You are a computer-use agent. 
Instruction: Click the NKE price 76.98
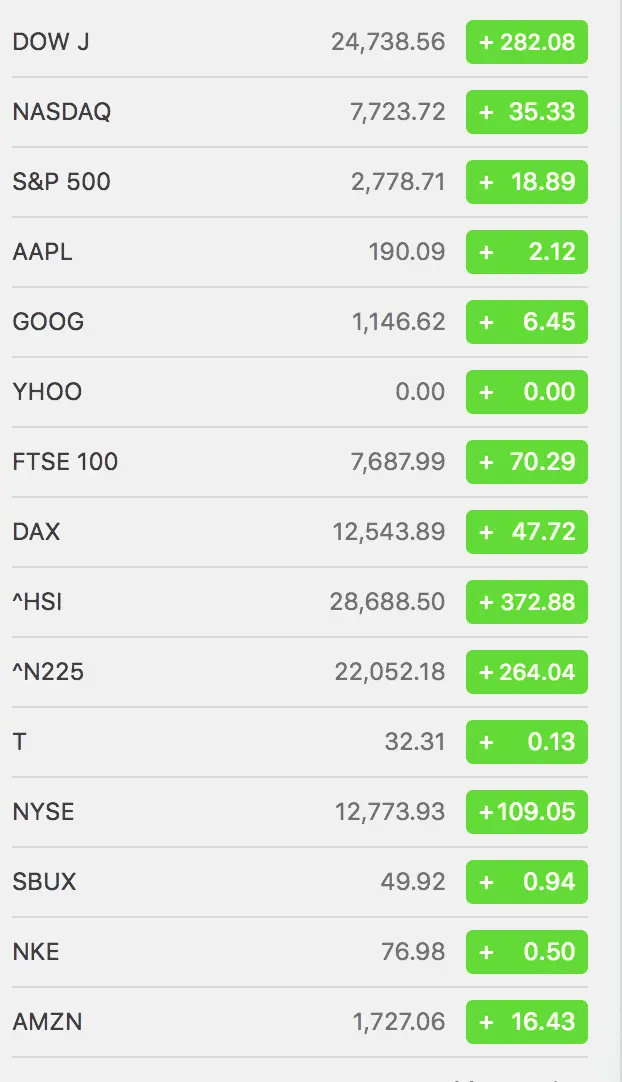point(413,952)
